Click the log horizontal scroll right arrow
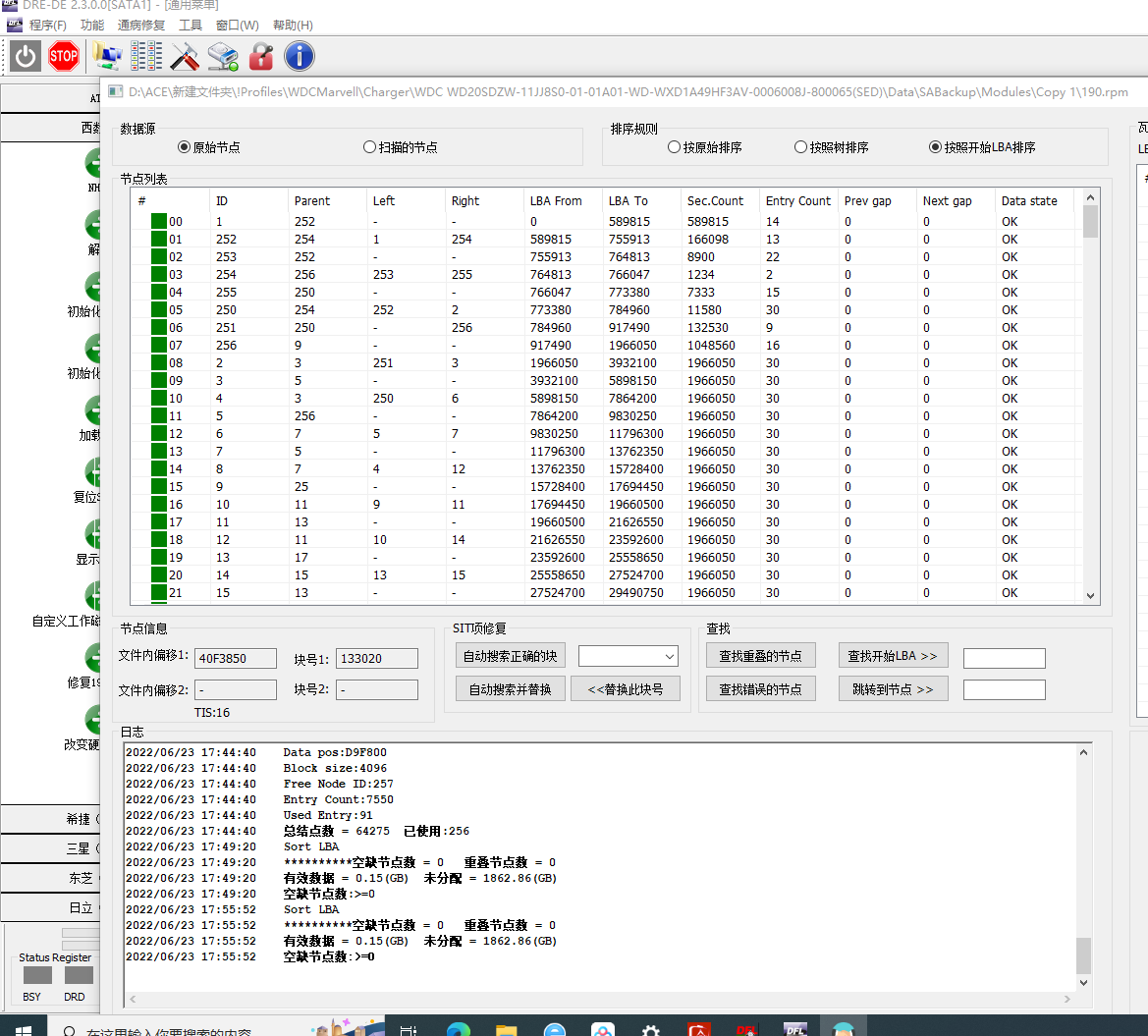The image size is (1148, 1036). (x=1066, y=999)
